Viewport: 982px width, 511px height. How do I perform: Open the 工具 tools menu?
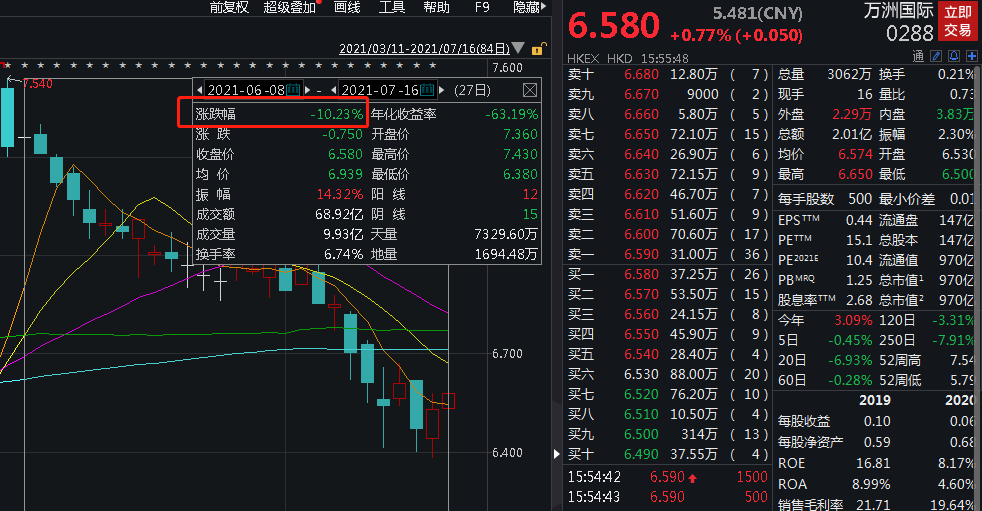pos(392,7)
